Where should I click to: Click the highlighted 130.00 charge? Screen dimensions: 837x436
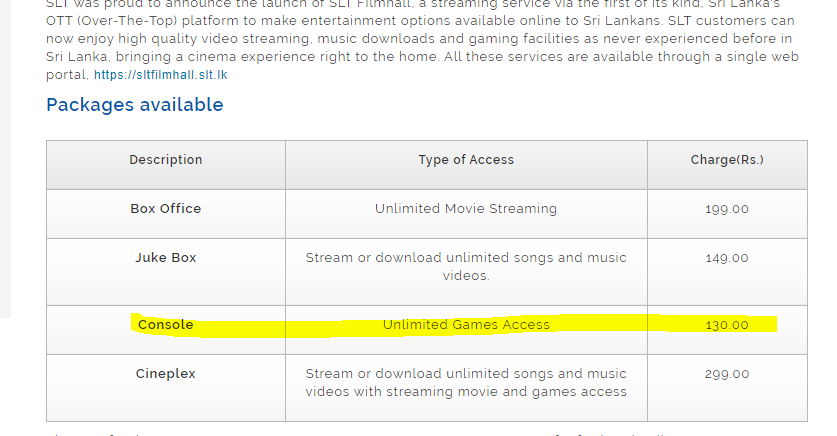click(727, 325)
